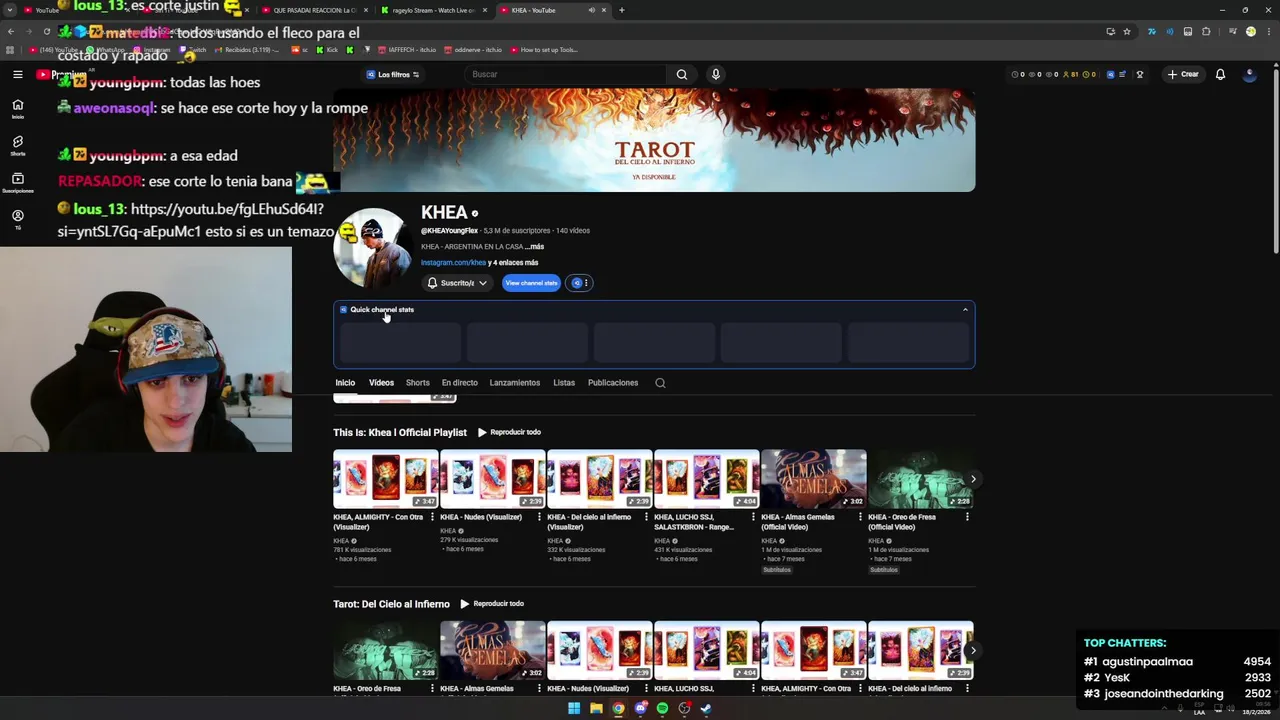Click the search magnifier button

tap(681, 74)
